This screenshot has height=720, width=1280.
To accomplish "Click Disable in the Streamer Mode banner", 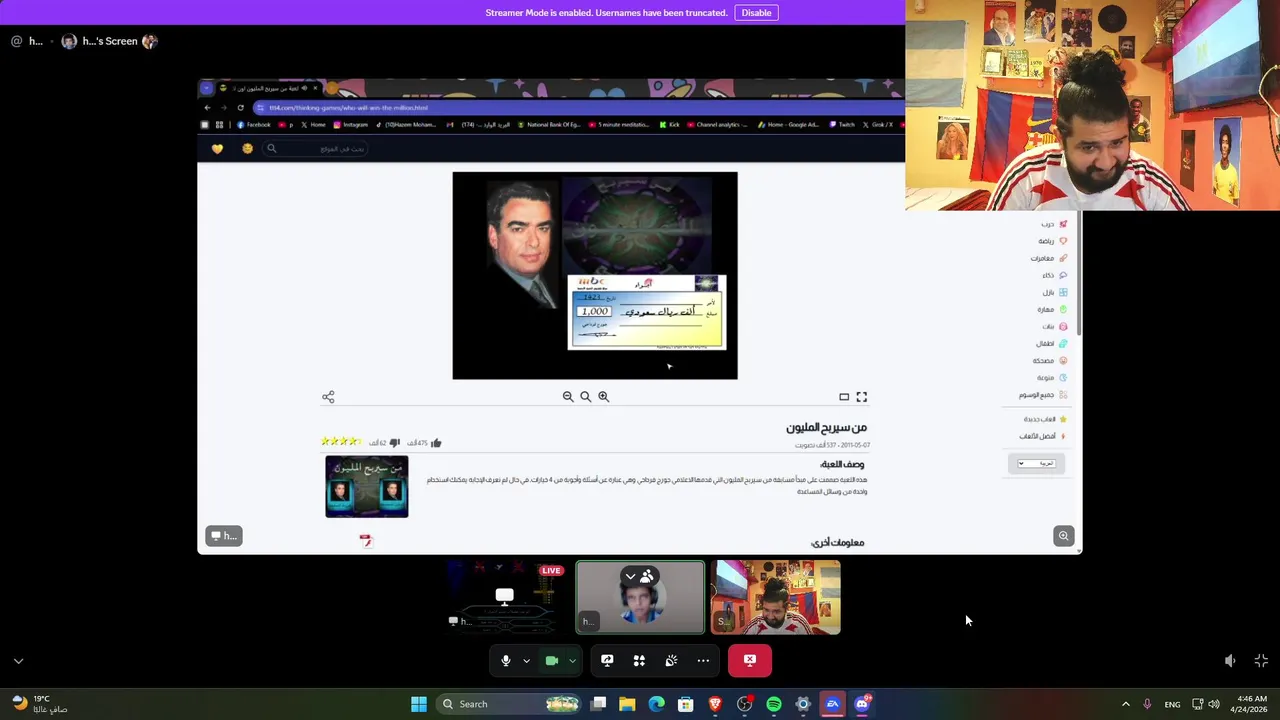I will (756, 13).
